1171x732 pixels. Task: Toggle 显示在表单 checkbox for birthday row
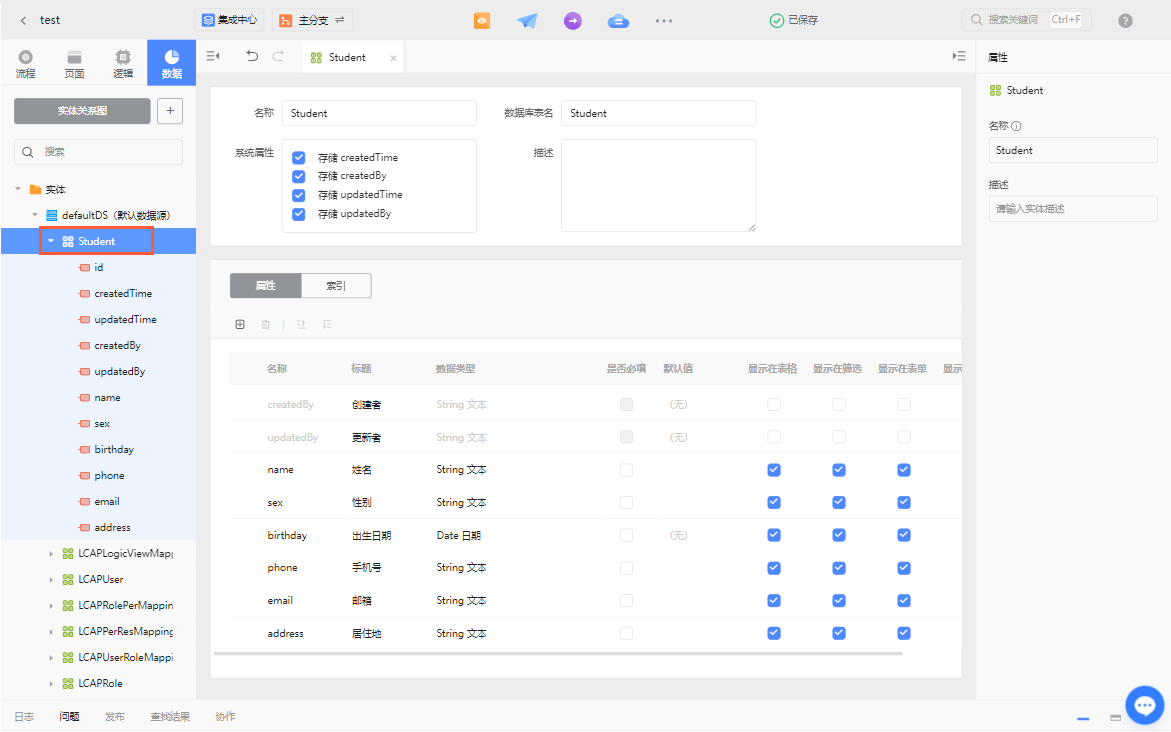tap(904, 535)
